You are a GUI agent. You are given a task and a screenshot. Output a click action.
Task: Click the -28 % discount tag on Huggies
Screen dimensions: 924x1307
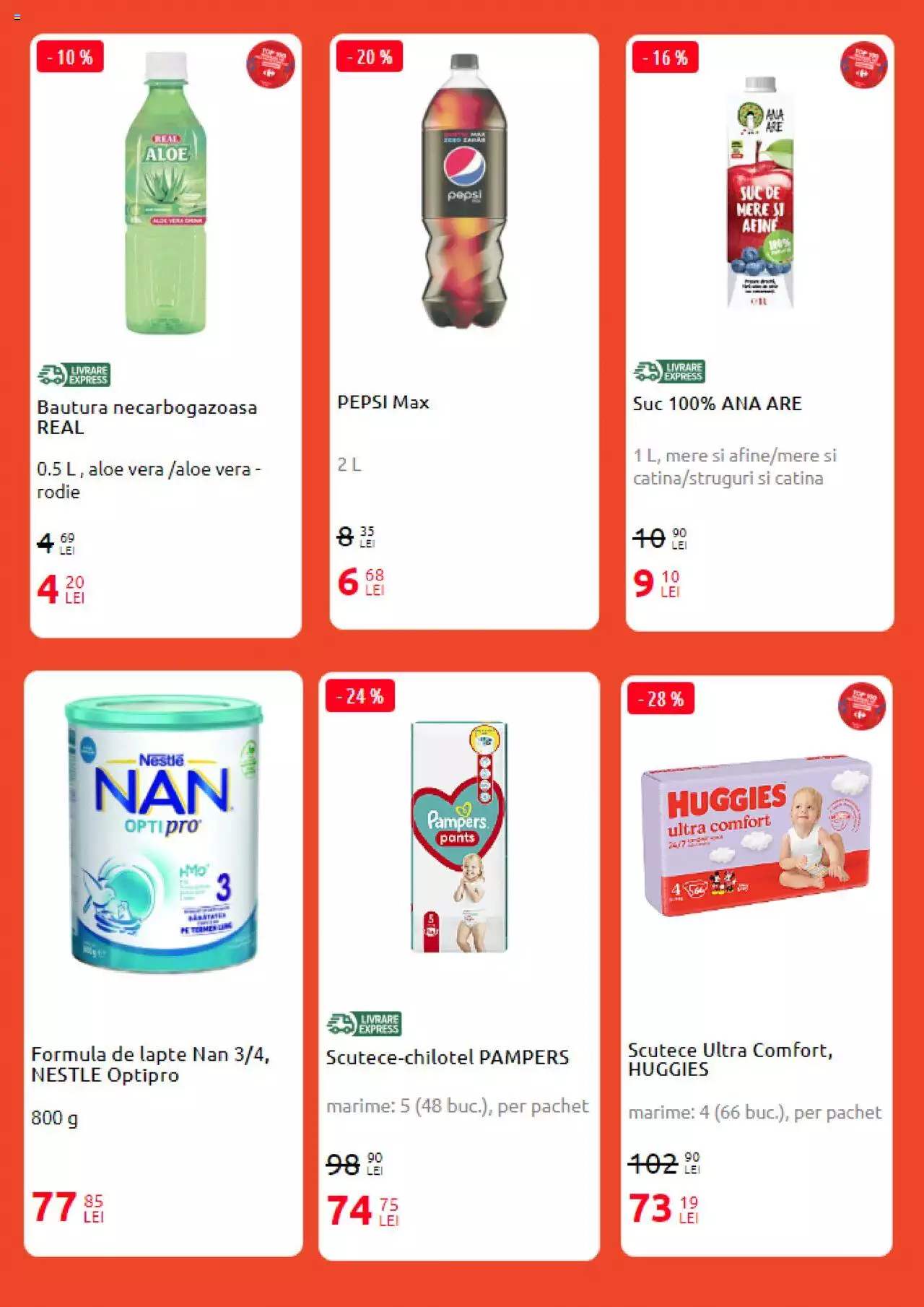coord(661,699)
